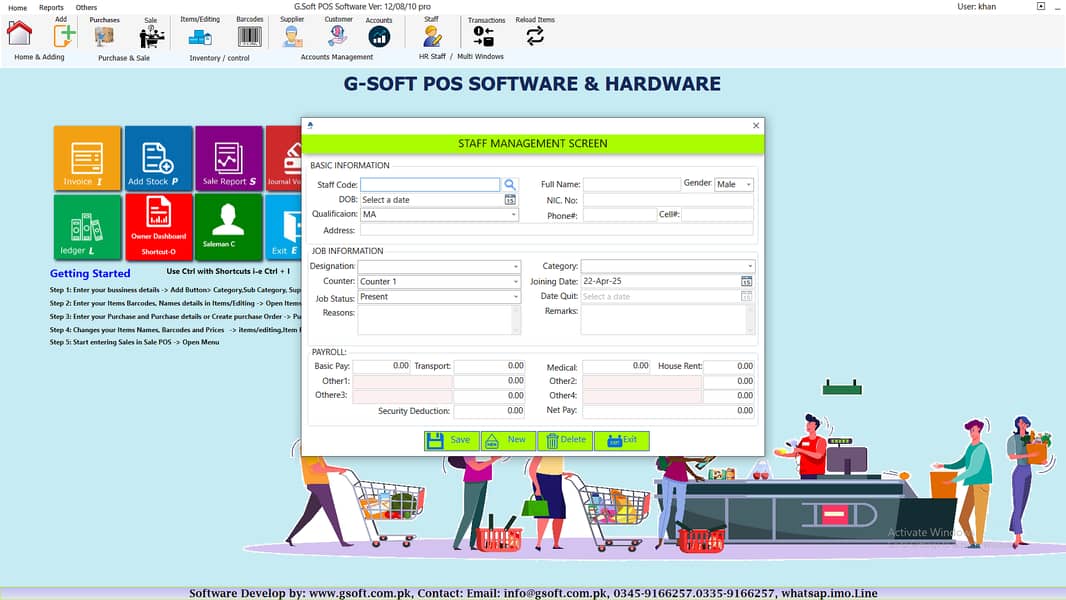Click the Remarks text area
The image size is (1066, 600).
coord(664,319)
